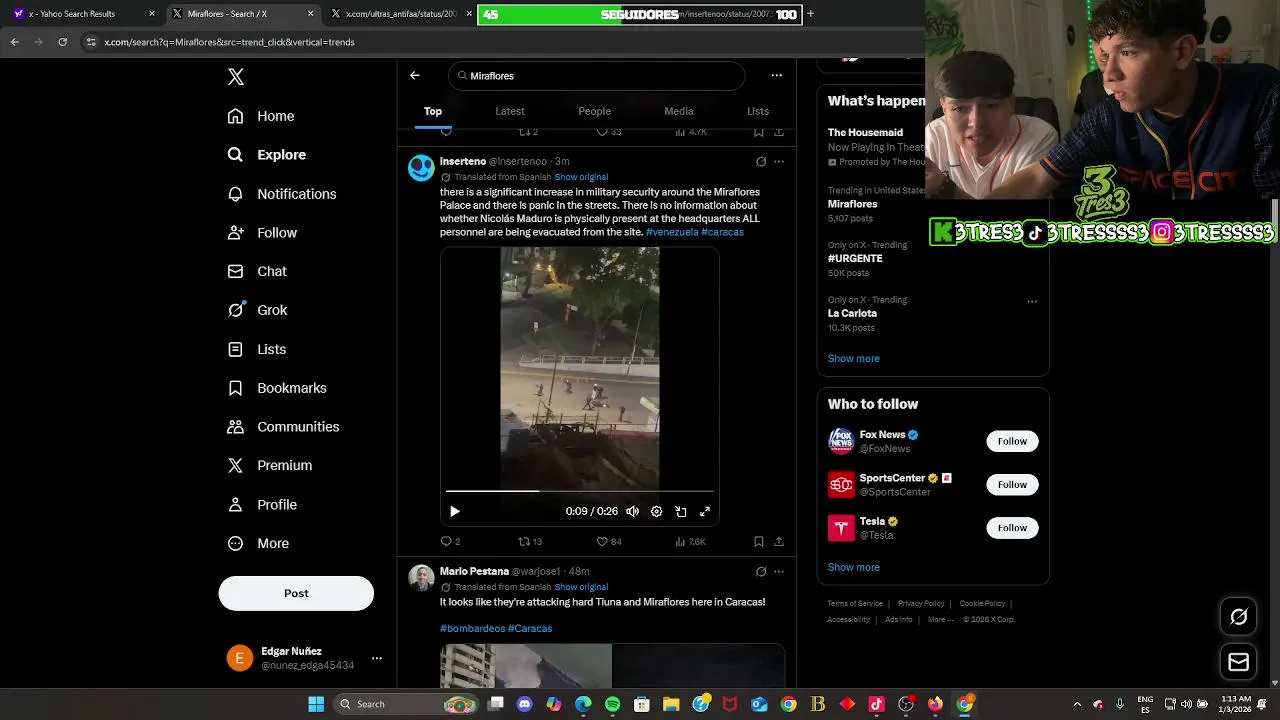Image resolution: width=1280 pixels, height=720 pixels.
Task: Select the Top tab
Action: [433, 111]
